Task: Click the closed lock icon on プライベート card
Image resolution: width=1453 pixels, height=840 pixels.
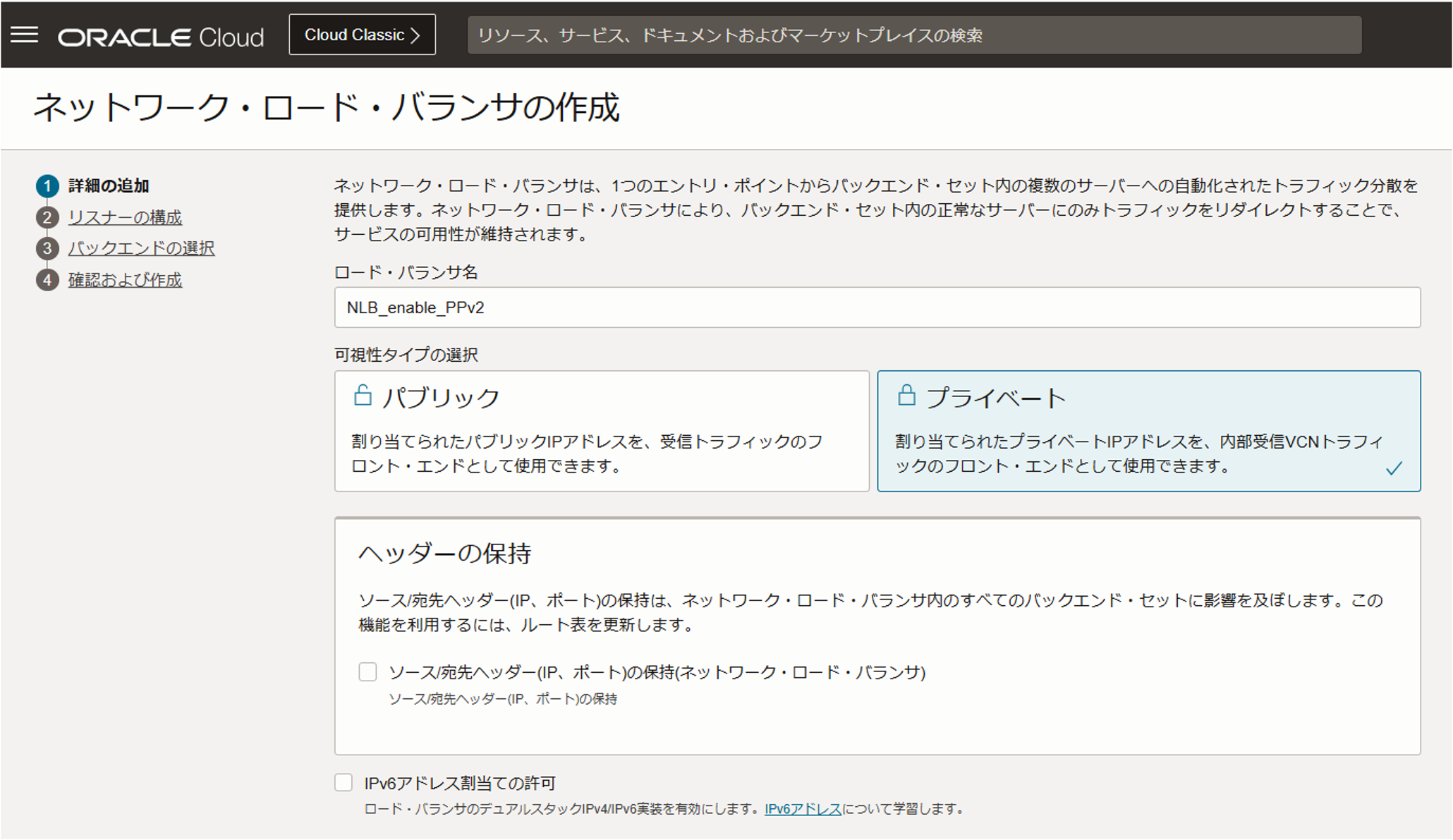Action: point(906,395)
